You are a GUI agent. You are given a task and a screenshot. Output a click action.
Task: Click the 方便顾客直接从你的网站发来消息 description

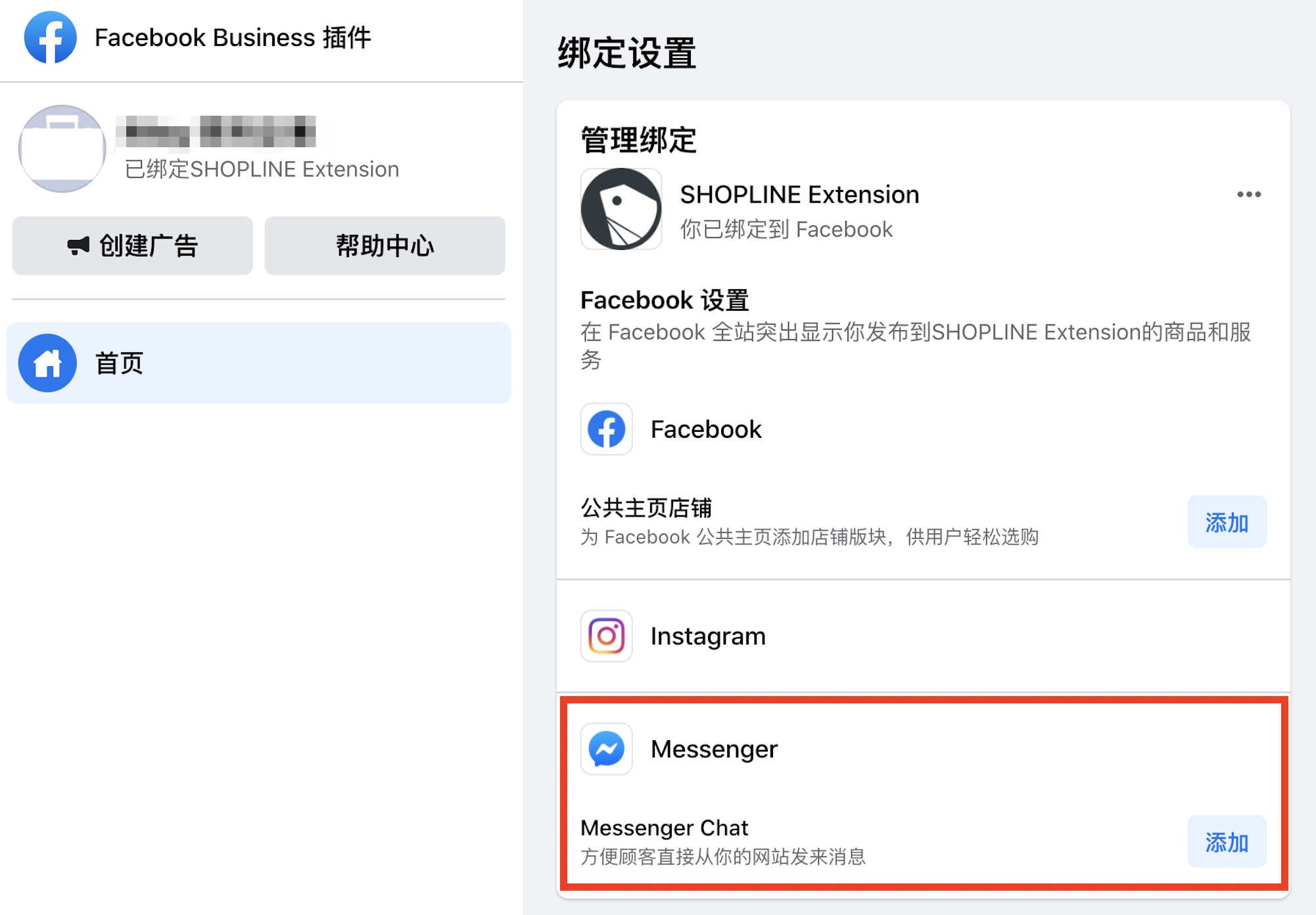click(x=723, y=856)
